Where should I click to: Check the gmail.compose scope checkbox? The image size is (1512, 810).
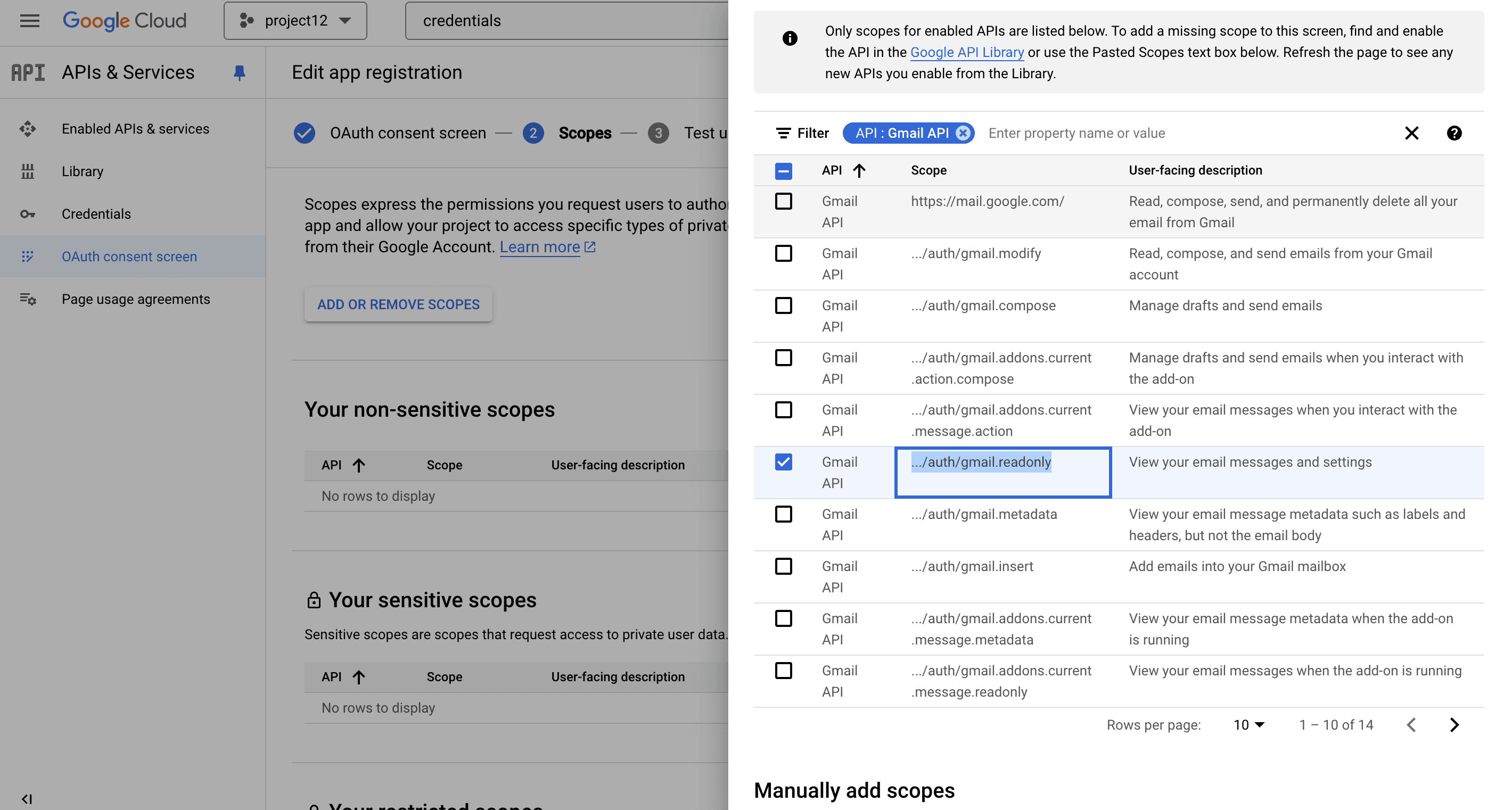783,305
